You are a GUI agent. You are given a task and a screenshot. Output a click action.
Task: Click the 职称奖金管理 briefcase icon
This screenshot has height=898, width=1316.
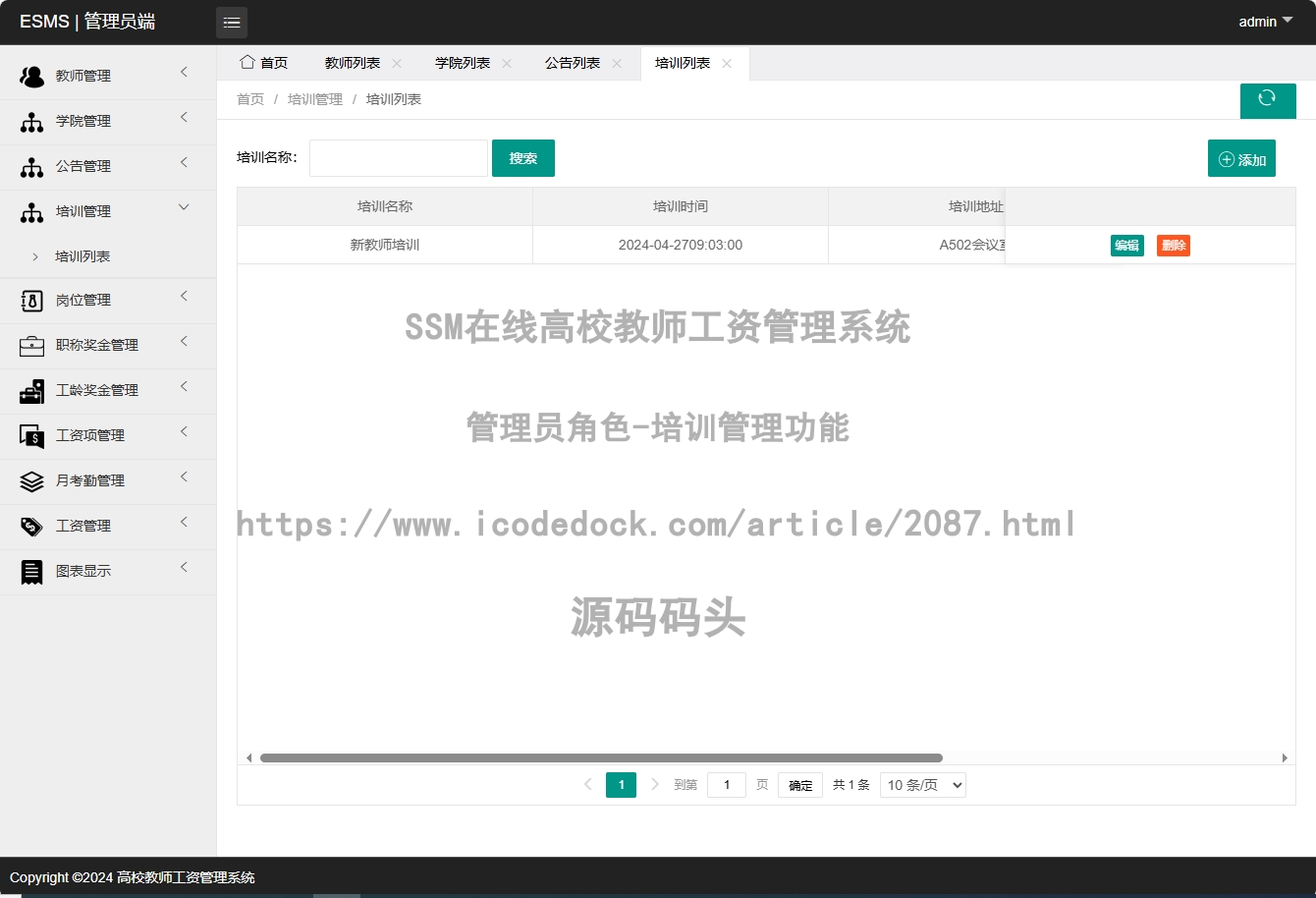(32, 346)
